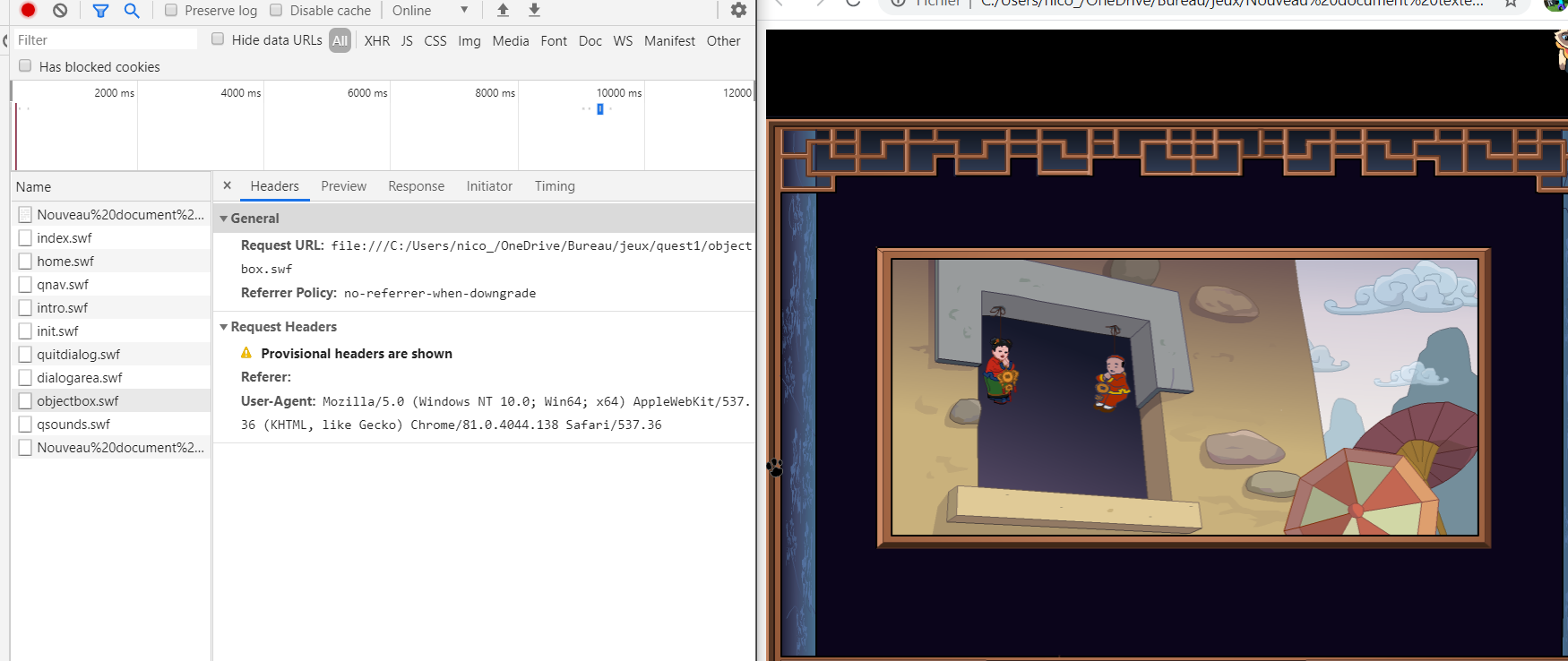The image size is (1568, 661).
Task: Select home.swf request row
Action: click(111, 261)
